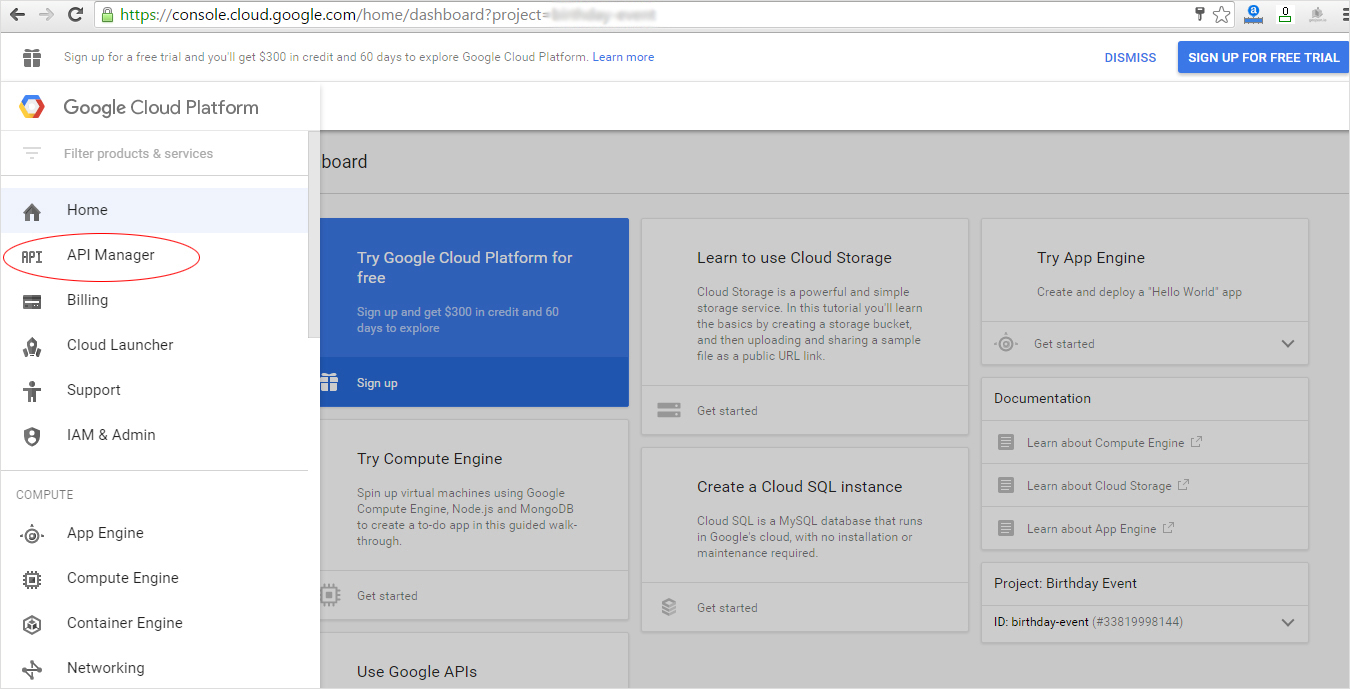Open Cloud Launcher in the side menu
The height and width of the screenshot is (689, 1350).
(x=155, y=345)
